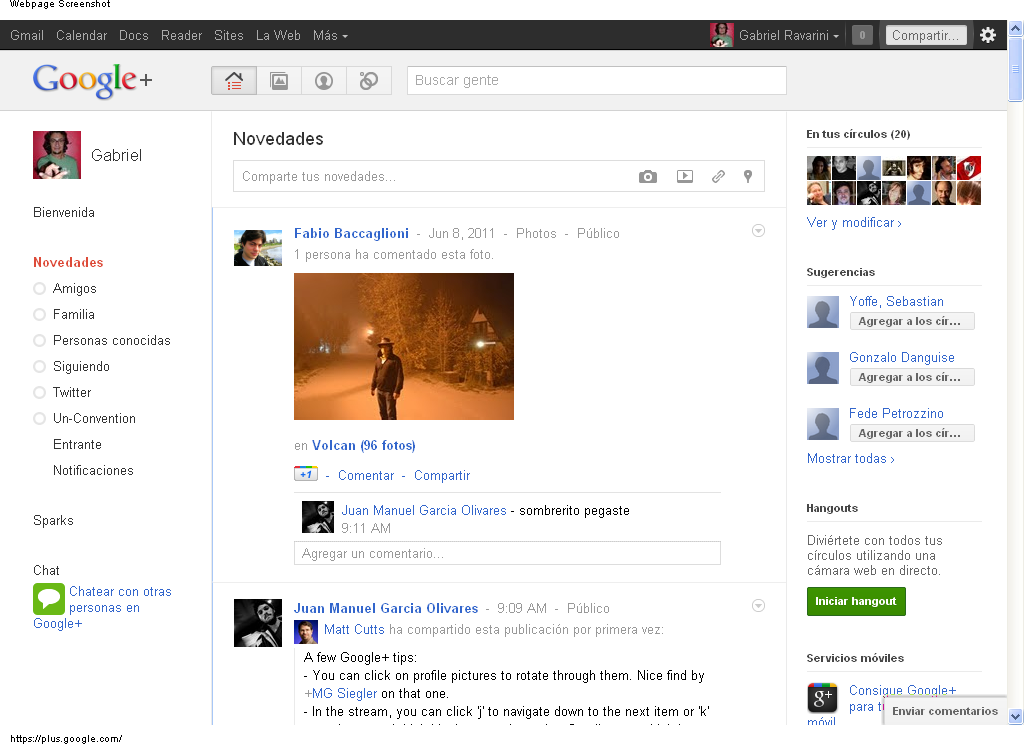Expand the Gabriel Ravarini account menu

[x=788, y=36]
